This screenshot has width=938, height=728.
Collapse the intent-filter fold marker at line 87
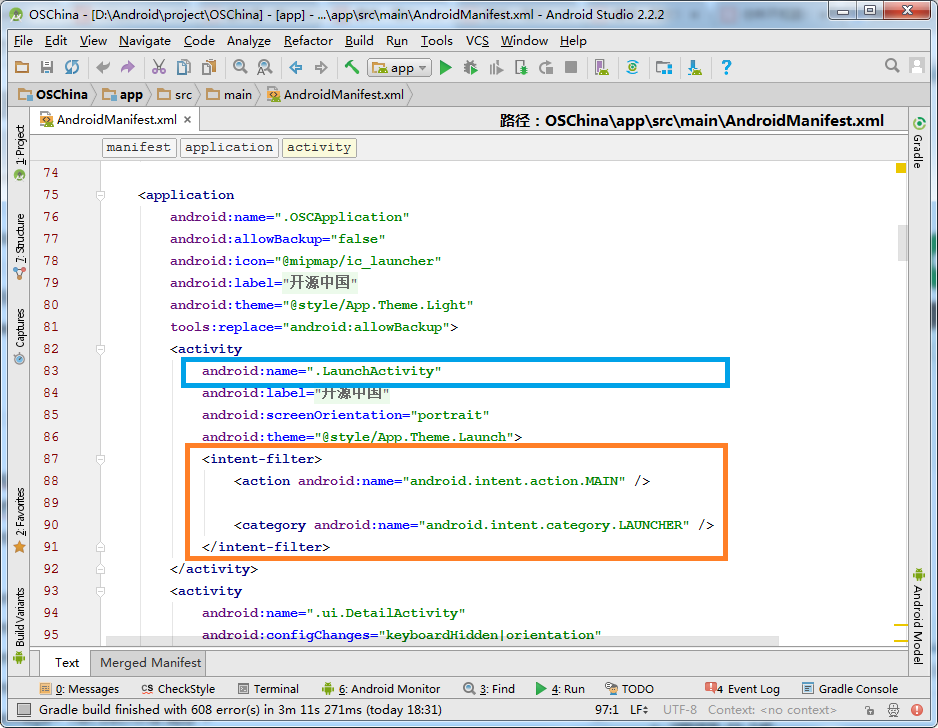click(x=100, y=459)
